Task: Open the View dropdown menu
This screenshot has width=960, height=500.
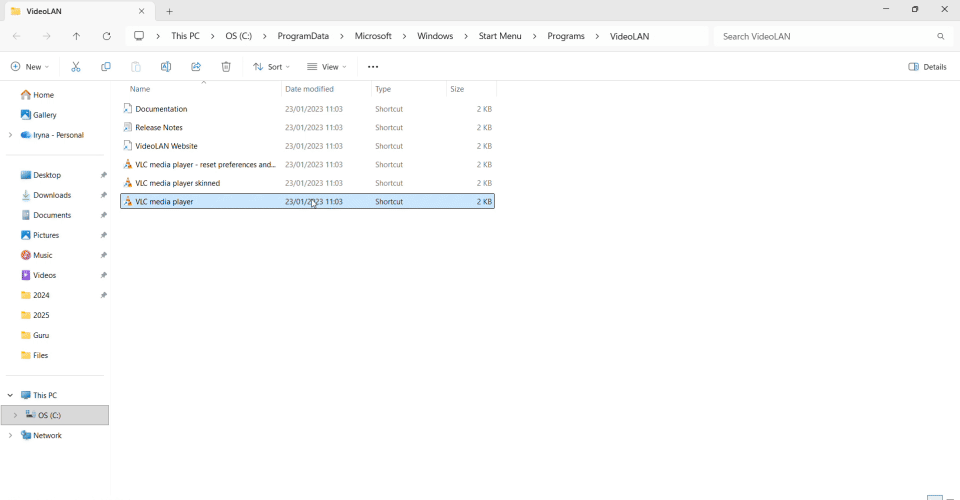Action: (326, 67)
